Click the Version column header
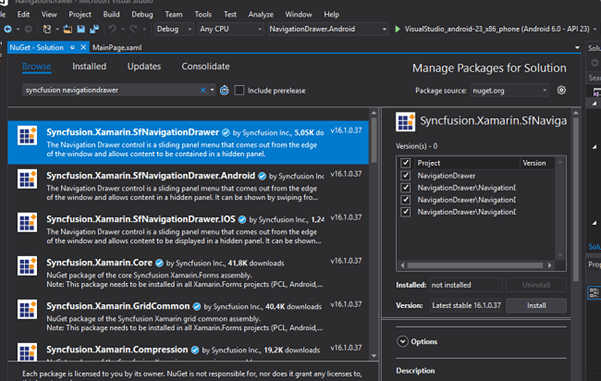601x381 pixels. pos(537,163)
